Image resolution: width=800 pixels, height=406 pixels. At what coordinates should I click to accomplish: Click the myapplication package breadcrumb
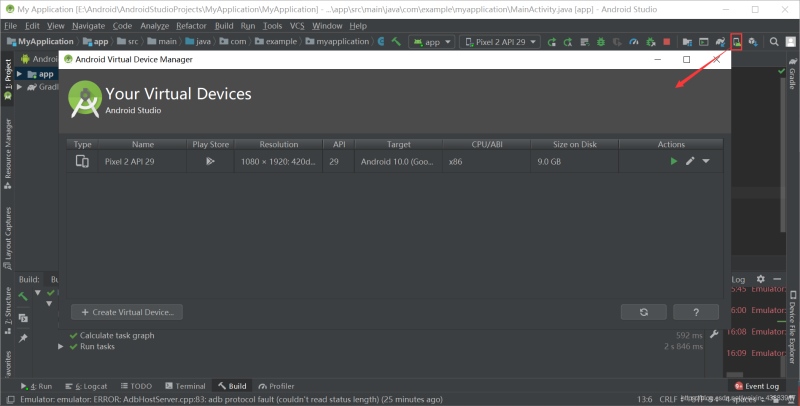(337, 42)
